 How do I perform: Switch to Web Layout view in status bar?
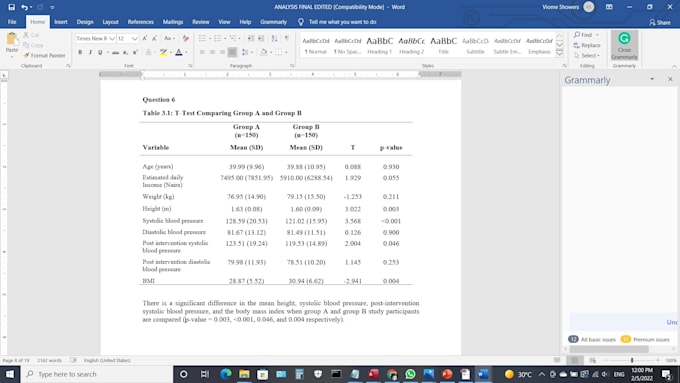592,360
